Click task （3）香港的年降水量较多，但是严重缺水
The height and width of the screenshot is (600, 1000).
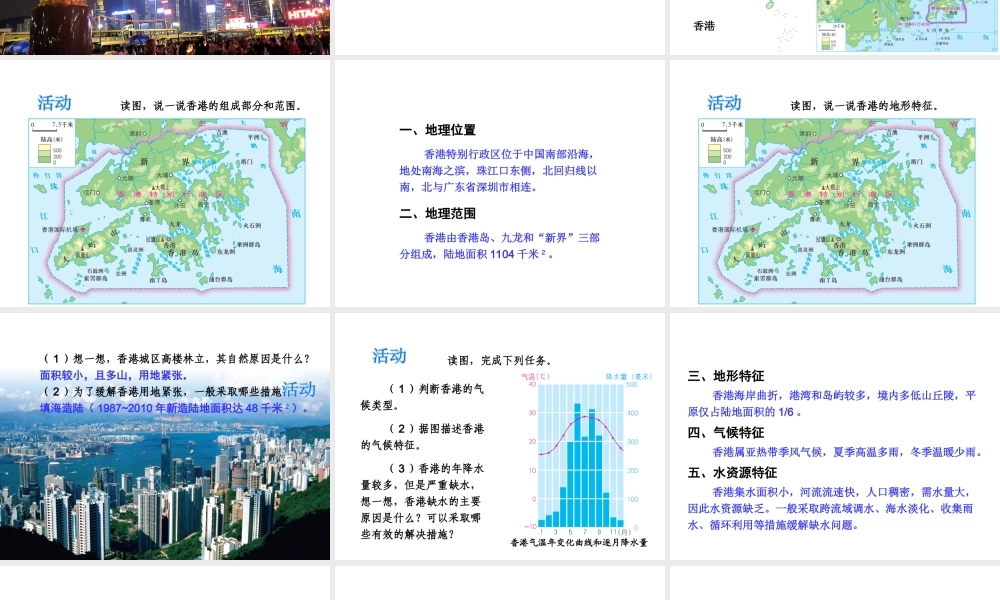click(422, 501)
